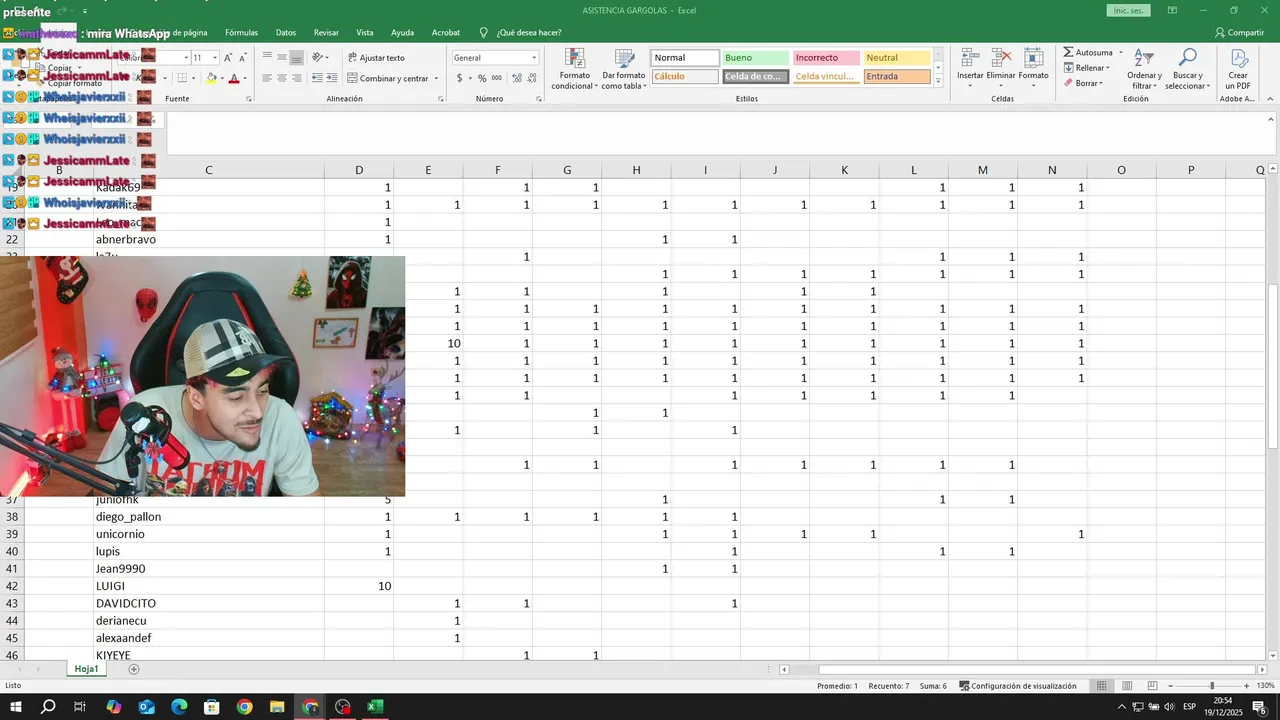The width and height of the screenshot is (1280, 720).
Task: Click the zoom slider handle
Action: coord(1212,686)
